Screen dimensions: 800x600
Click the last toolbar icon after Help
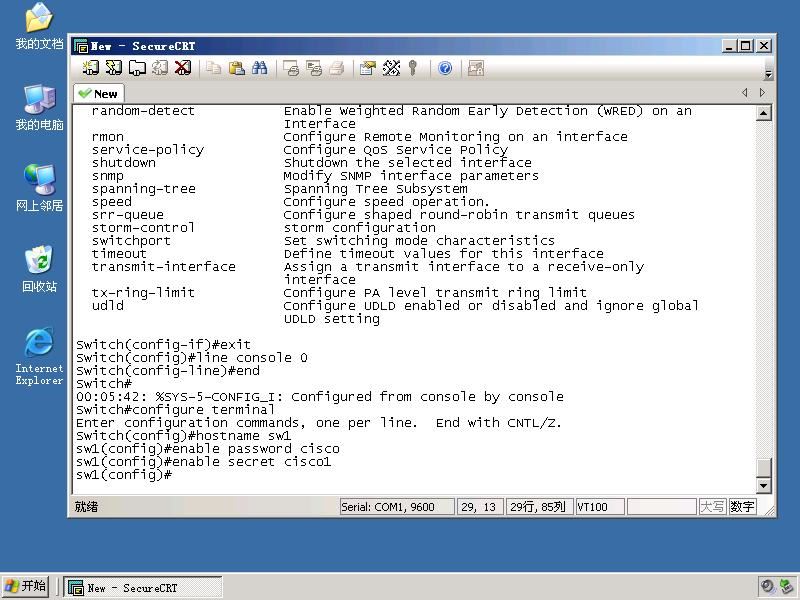tap(476, 68)
